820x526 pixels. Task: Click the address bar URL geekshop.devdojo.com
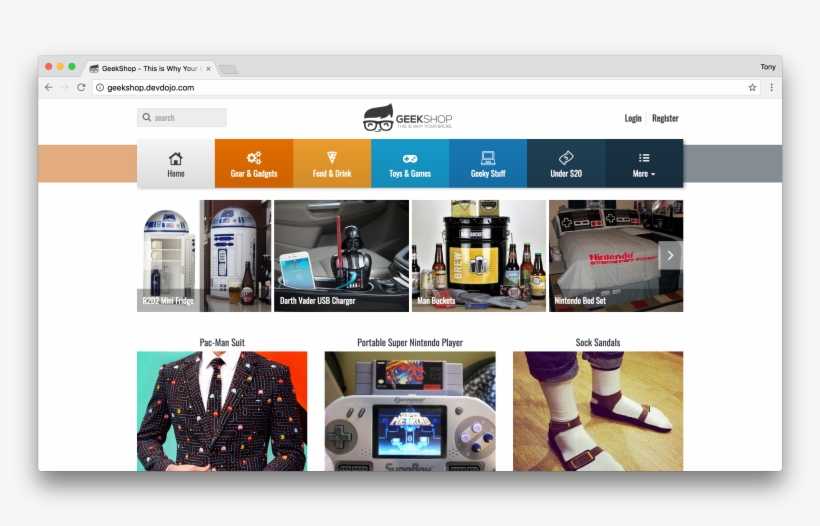click(x=151, y=88)
